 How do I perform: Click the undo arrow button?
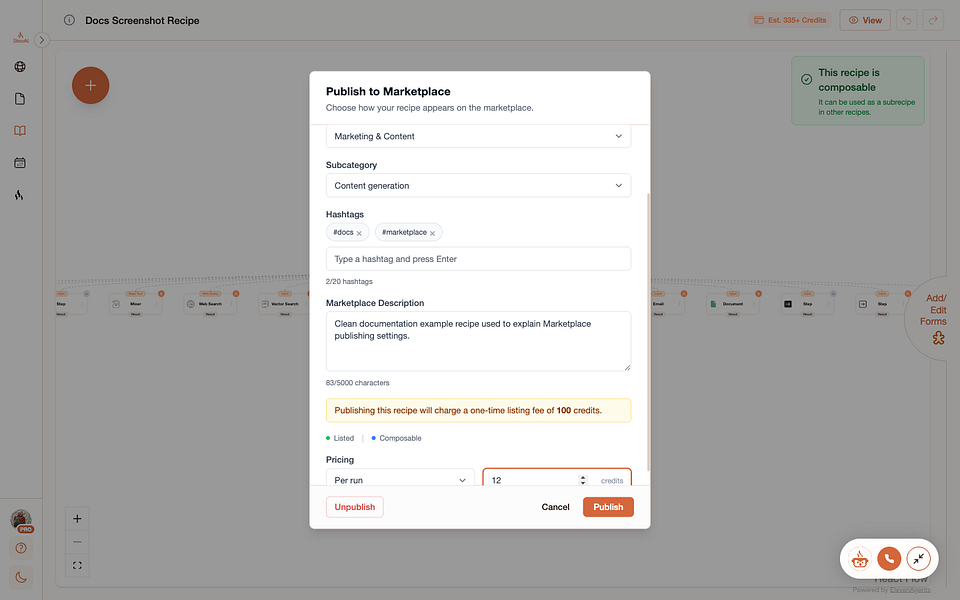[907, 20]
